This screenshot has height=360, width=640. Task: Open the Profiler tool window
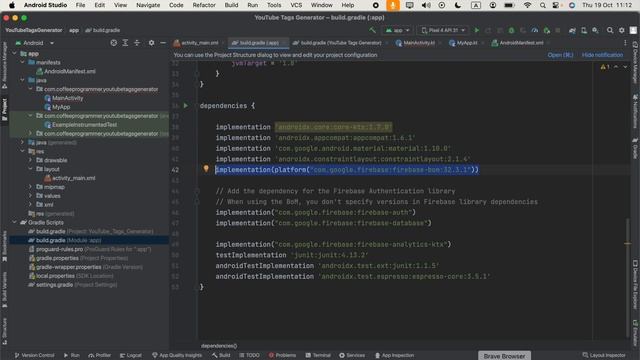[100, 355]
